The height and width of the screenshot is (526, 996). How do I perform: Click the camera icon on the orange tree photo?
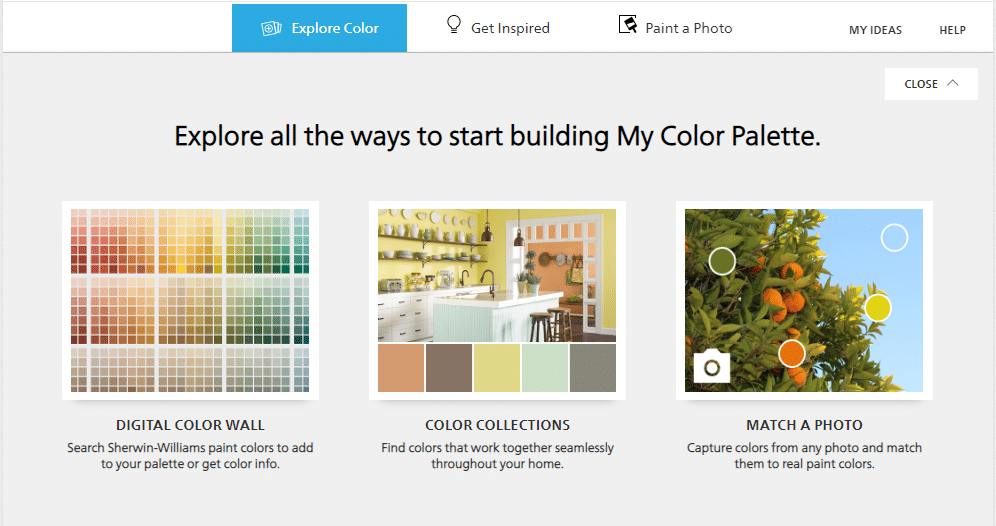coord(711,367)
